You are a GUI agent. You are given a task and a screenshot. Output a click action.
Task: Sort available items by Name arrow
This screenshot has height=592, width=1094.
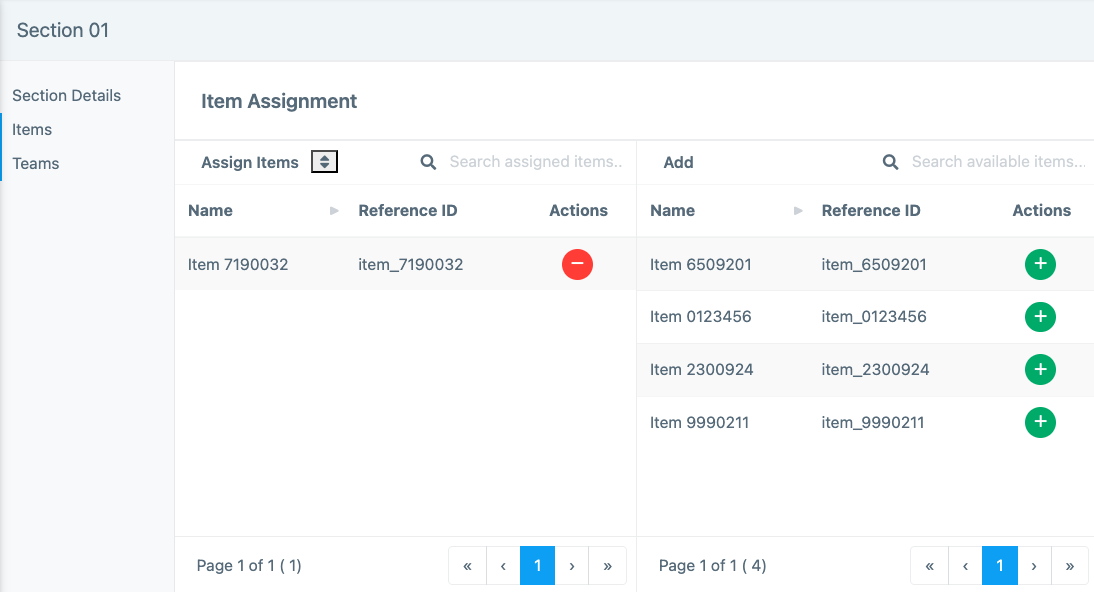[797, 211]
